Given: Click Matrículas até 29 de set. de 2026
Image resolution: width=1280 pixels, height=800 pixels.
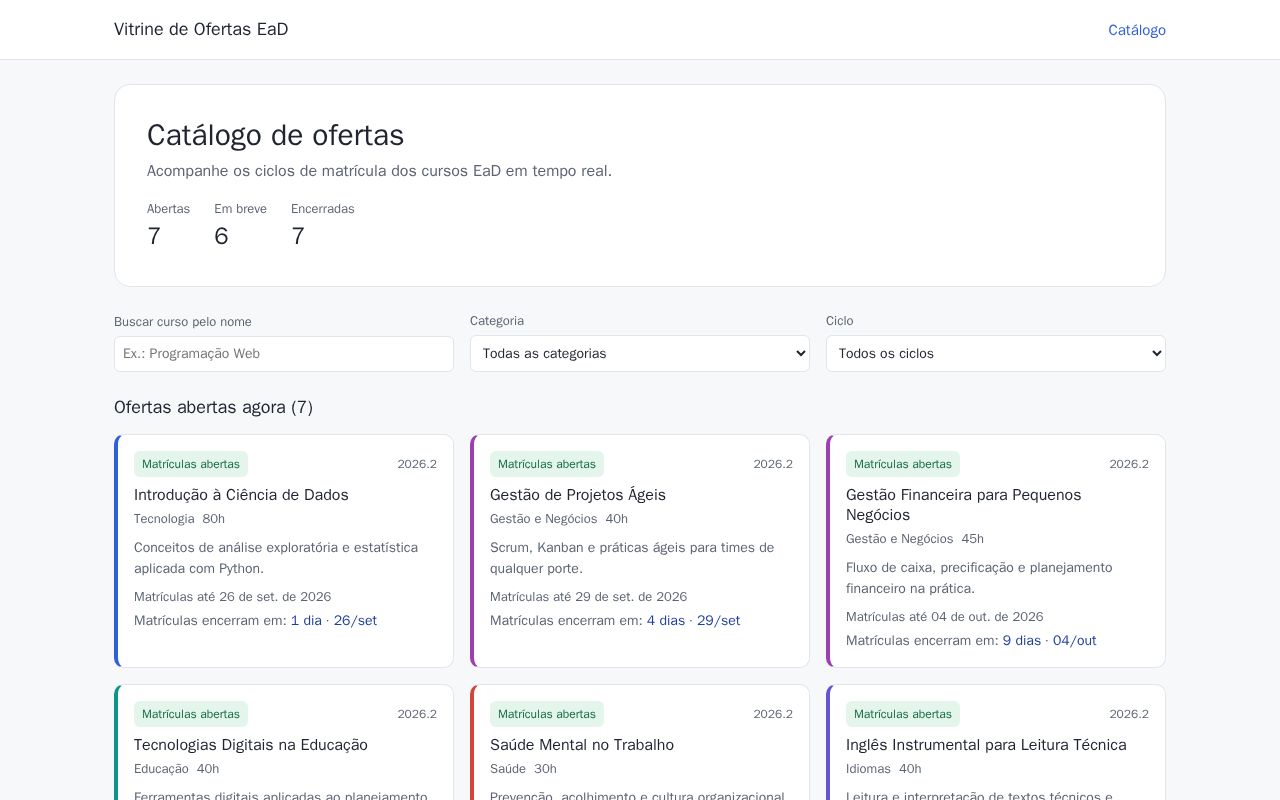Looking at the screenshot, I should tap(588, 597).
